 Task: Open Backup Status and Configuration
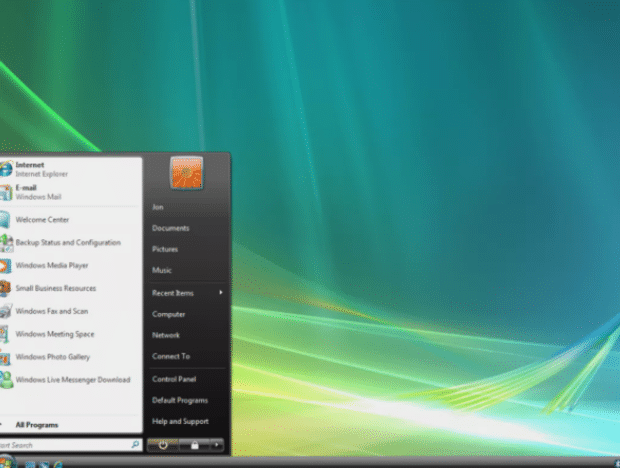(67, 243)
